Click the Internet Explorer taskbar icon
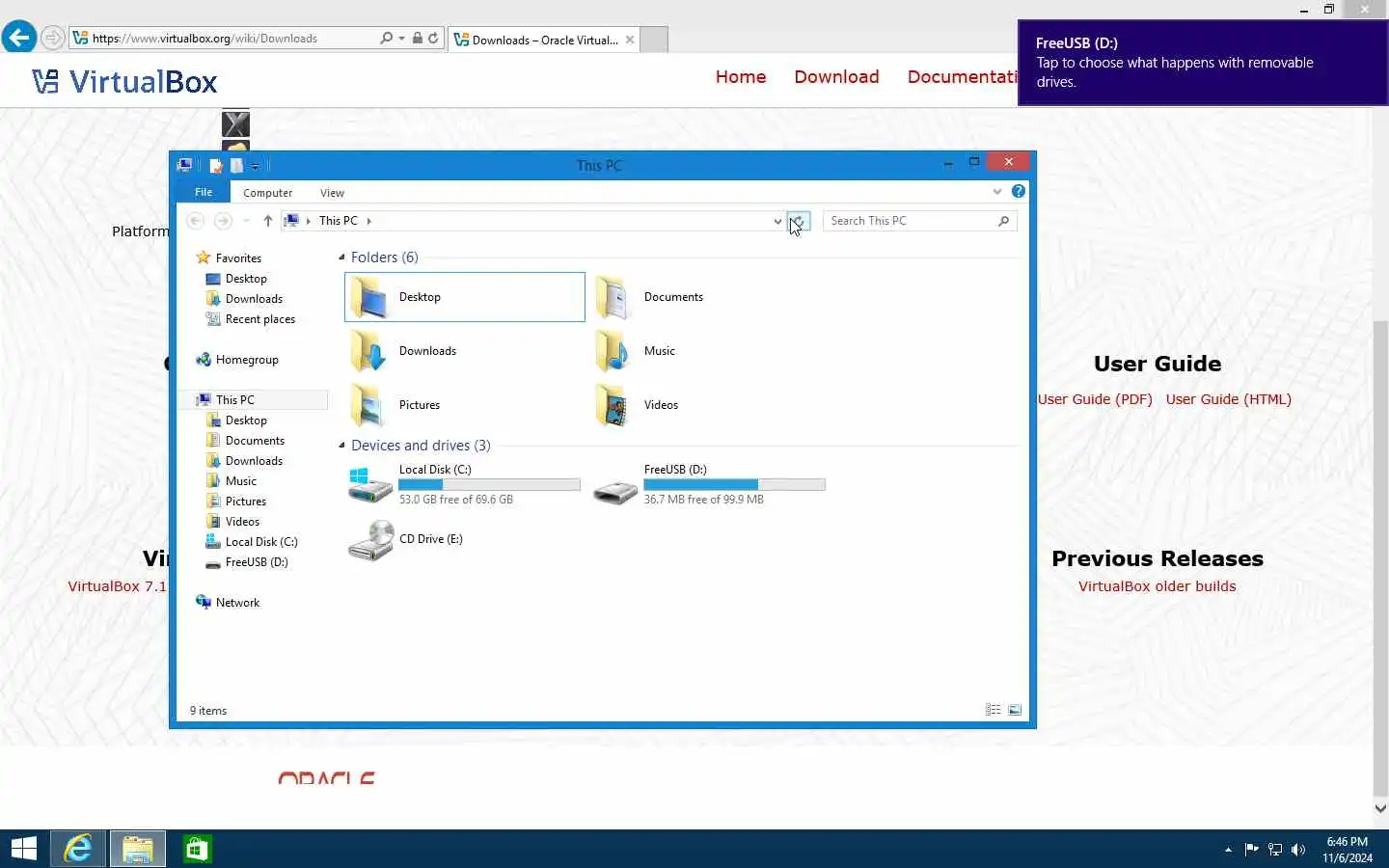 [78, 849]
